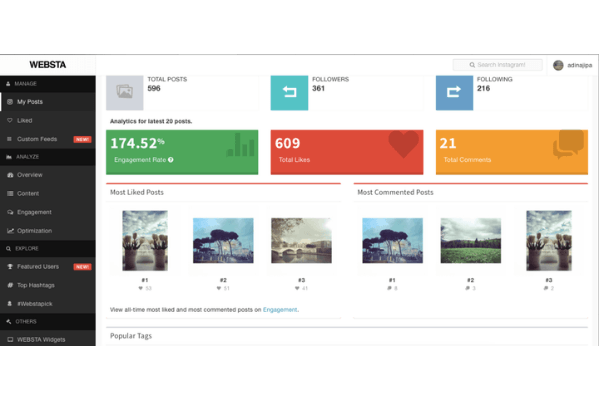The height and width of the screenshot is (400, 600).
Task: Open the Optimization page
Action: pyautogui.click(x=48, y=231)
